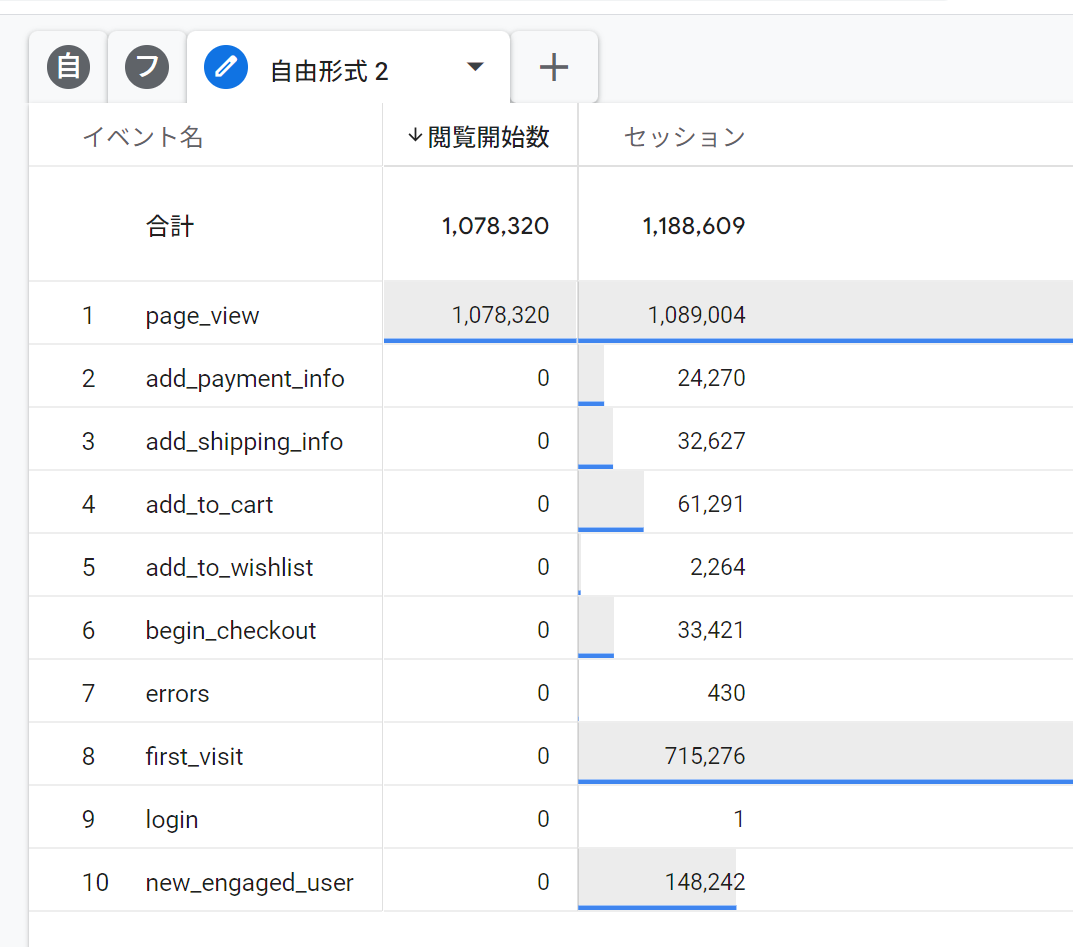Screen dimensions: 1073x947
Task: Click total session value 1,188,609
Action: point(694,226)
